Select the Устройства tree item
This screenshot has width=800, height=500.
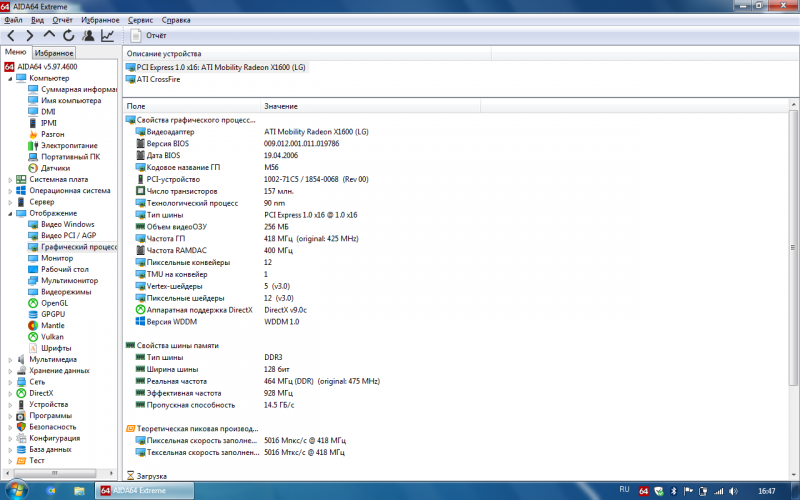[42, 405]
